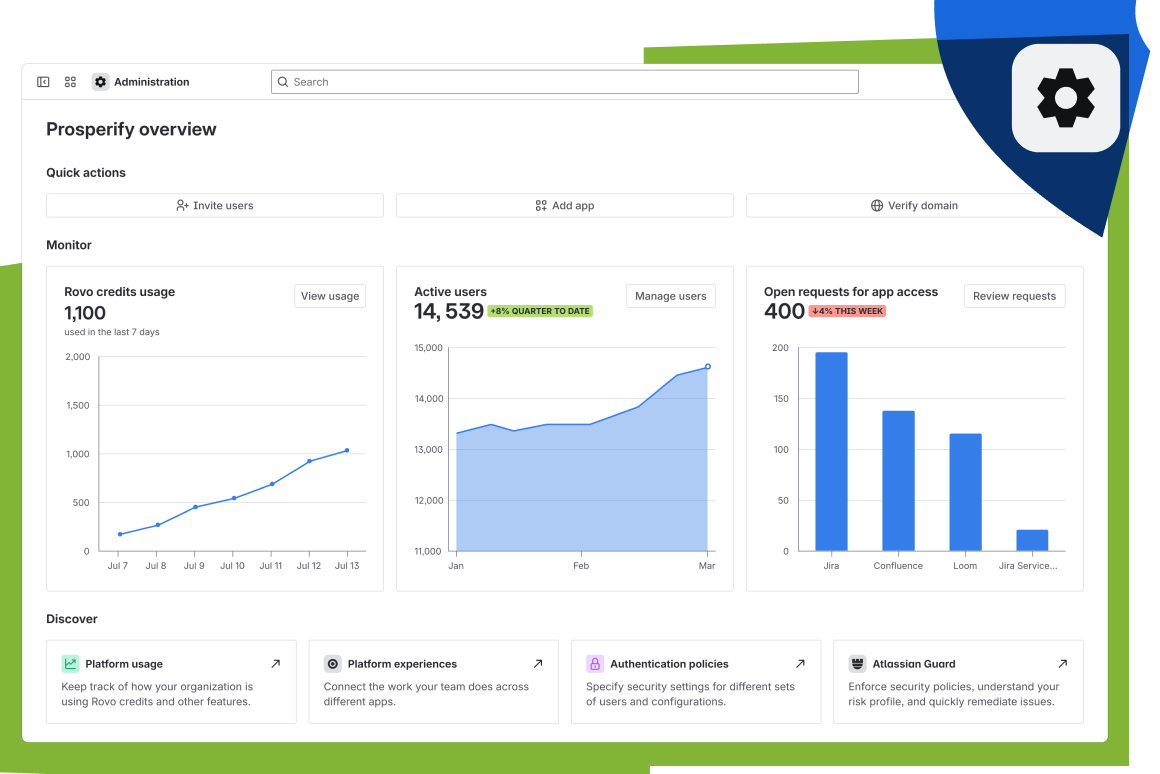Click the Manage users button
The height and width of the screenshot is (774, 1160).
point(670,296)
